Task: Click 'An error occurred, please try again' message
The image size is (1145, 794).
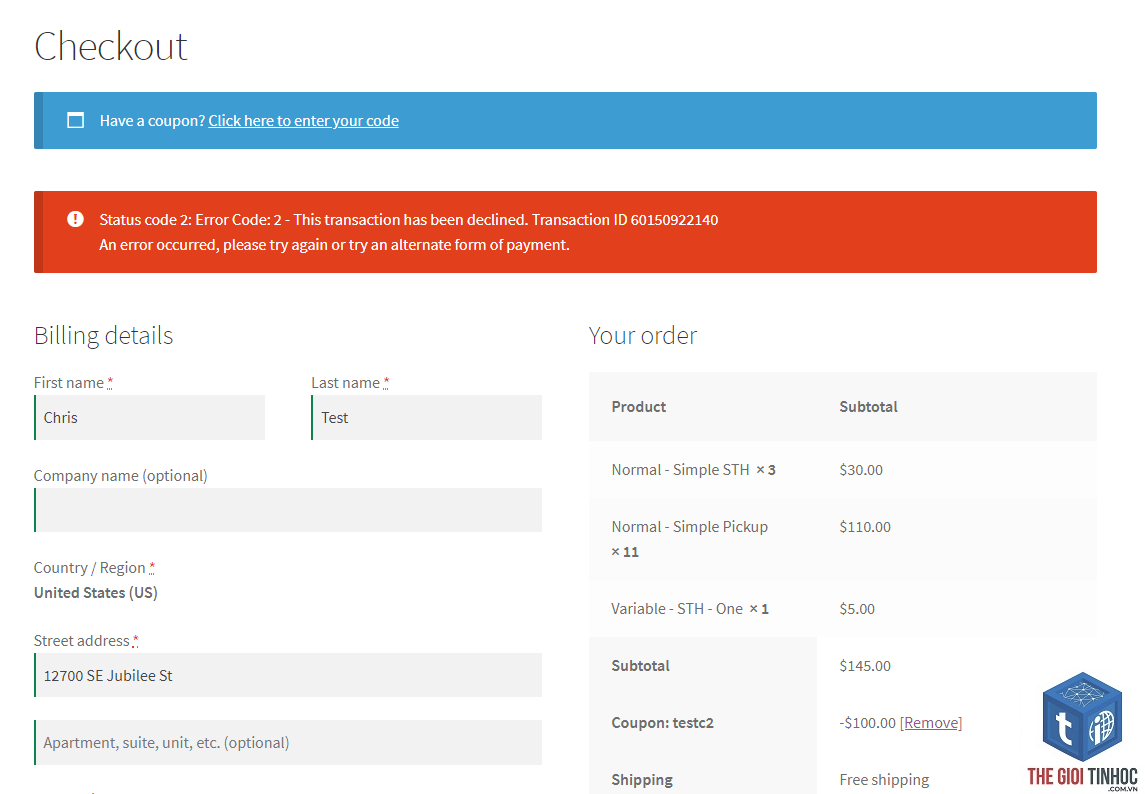Action: pos(334,245)
